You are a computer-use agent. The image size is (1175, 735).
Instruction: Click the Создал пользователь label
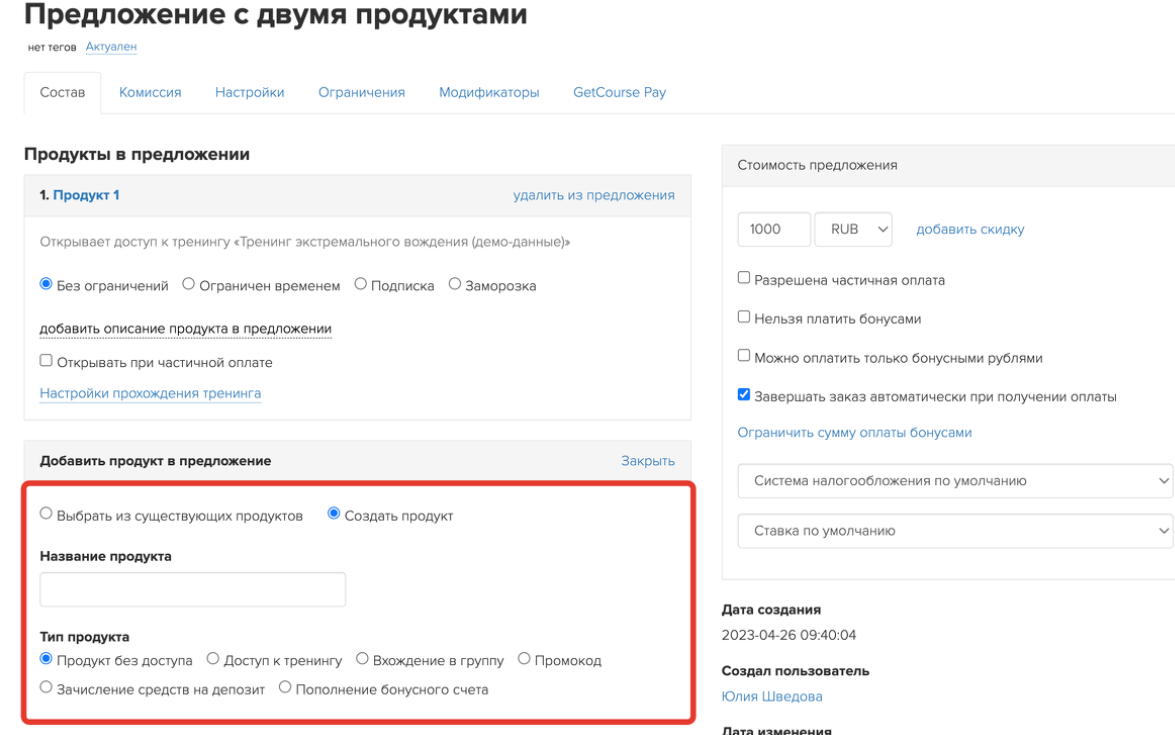795,671
